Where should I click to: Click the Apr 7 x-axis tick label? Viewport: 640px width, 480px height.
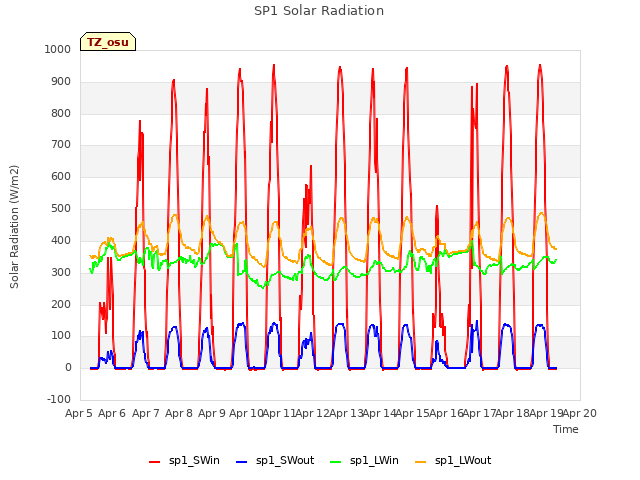pos(146,413)
